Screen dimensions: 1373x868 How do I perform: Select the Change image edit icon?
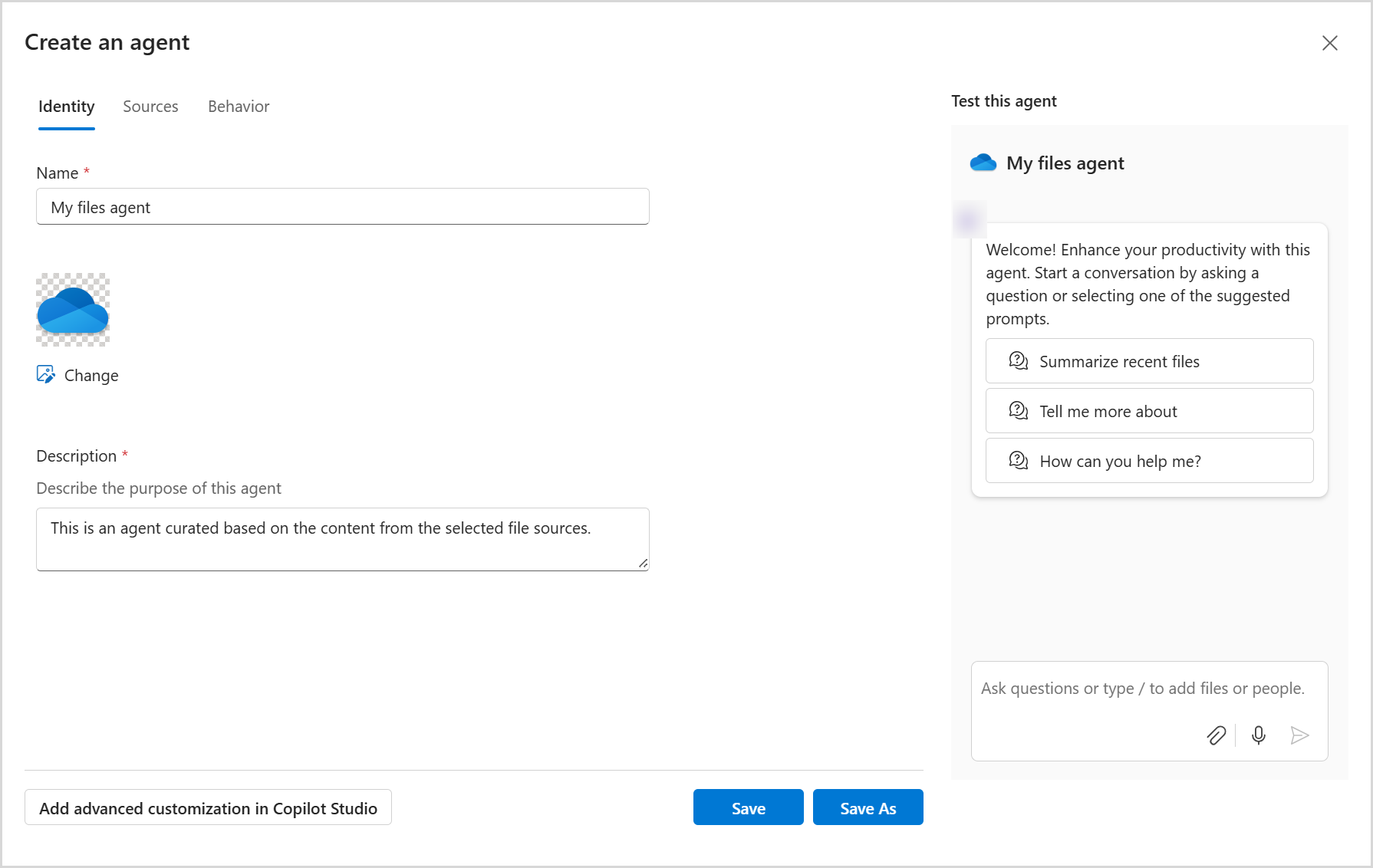47,374
